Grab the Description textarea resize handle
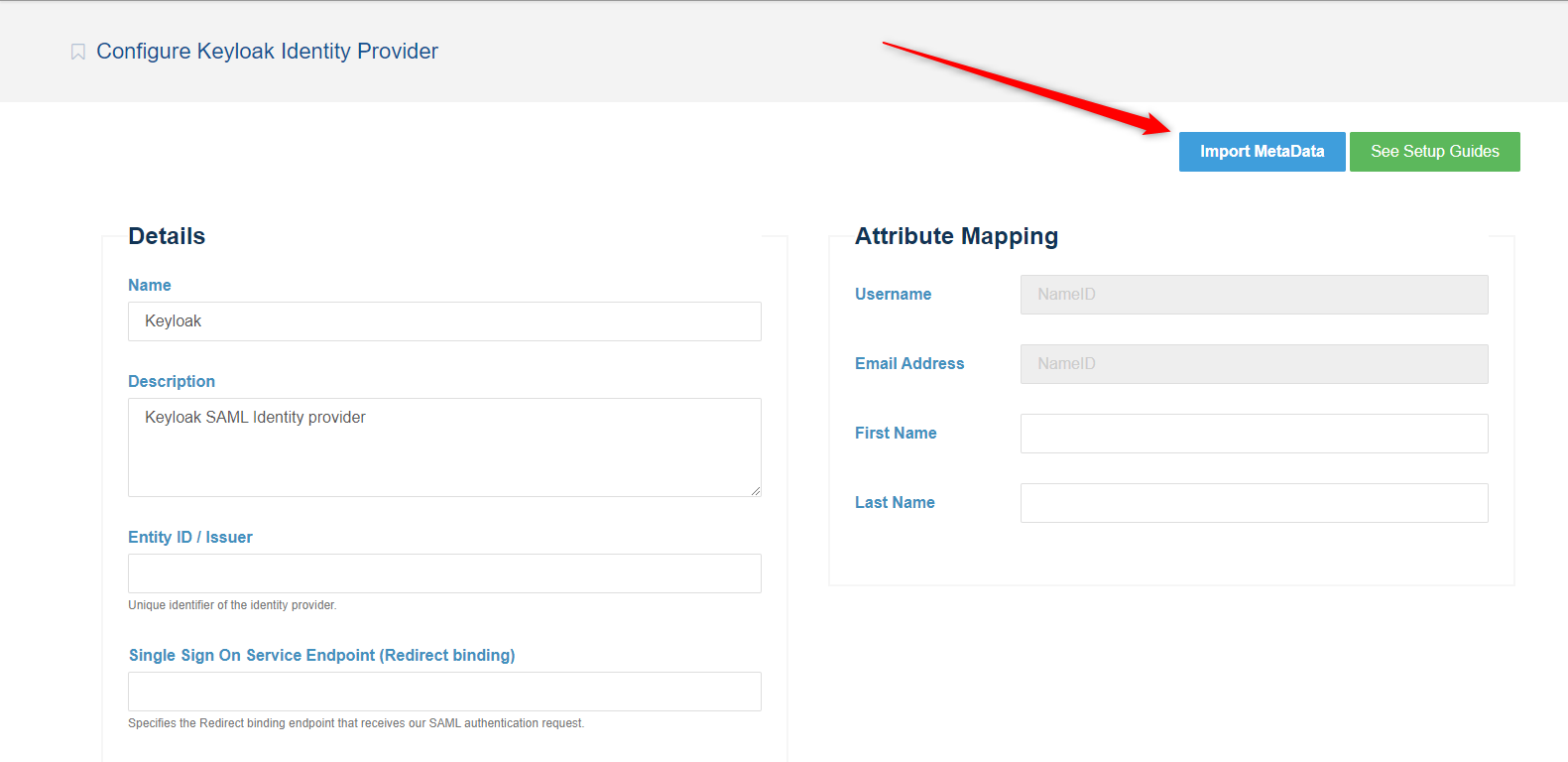This screenshot has height=762, width=1568. tap(755, 490)
